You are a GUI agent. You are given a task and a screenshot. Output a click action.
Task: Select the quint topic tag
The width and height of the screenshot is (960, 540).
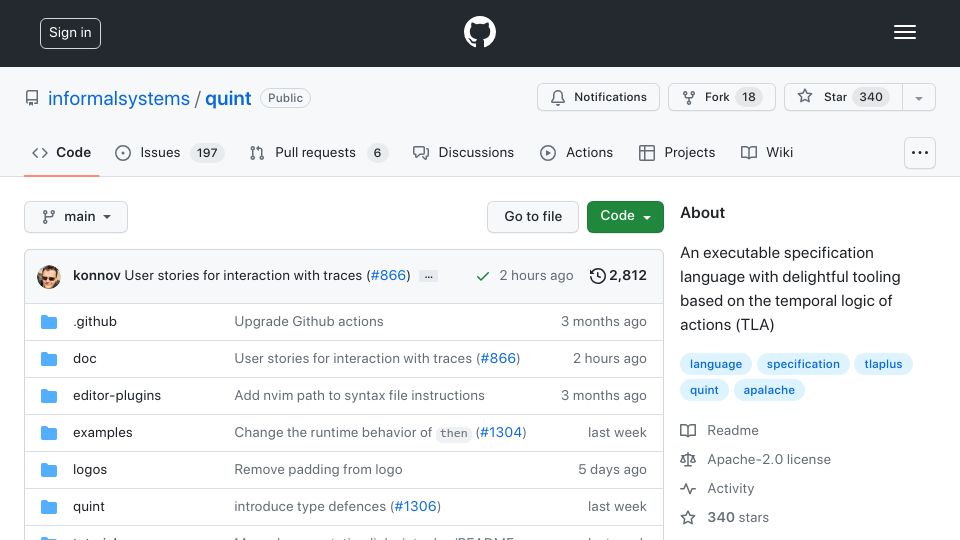pyautogui.click(x=704, y=390)
